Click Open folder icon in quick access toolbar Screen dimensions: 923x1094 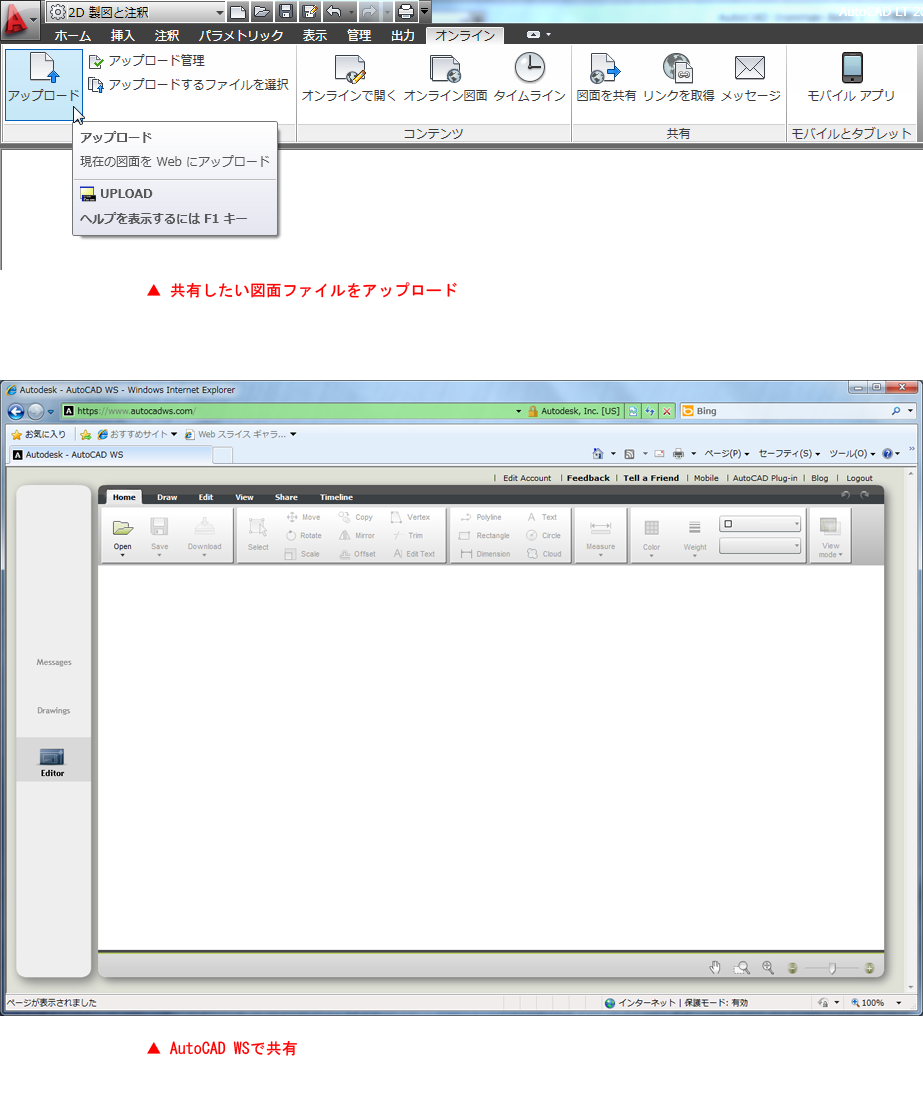point(262,11)
